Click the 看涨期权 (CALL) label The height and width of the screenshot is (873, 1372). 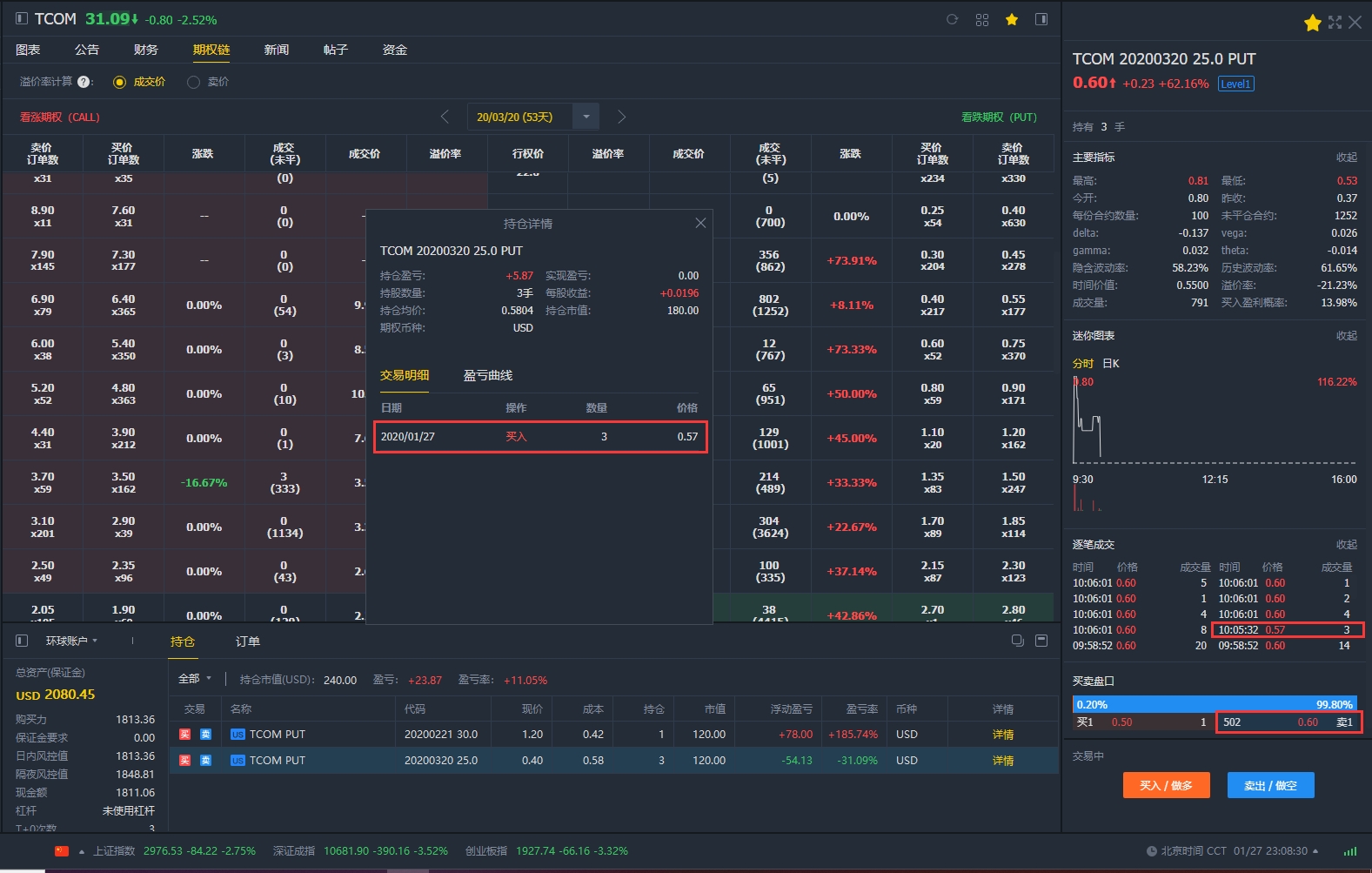point(60,117)
